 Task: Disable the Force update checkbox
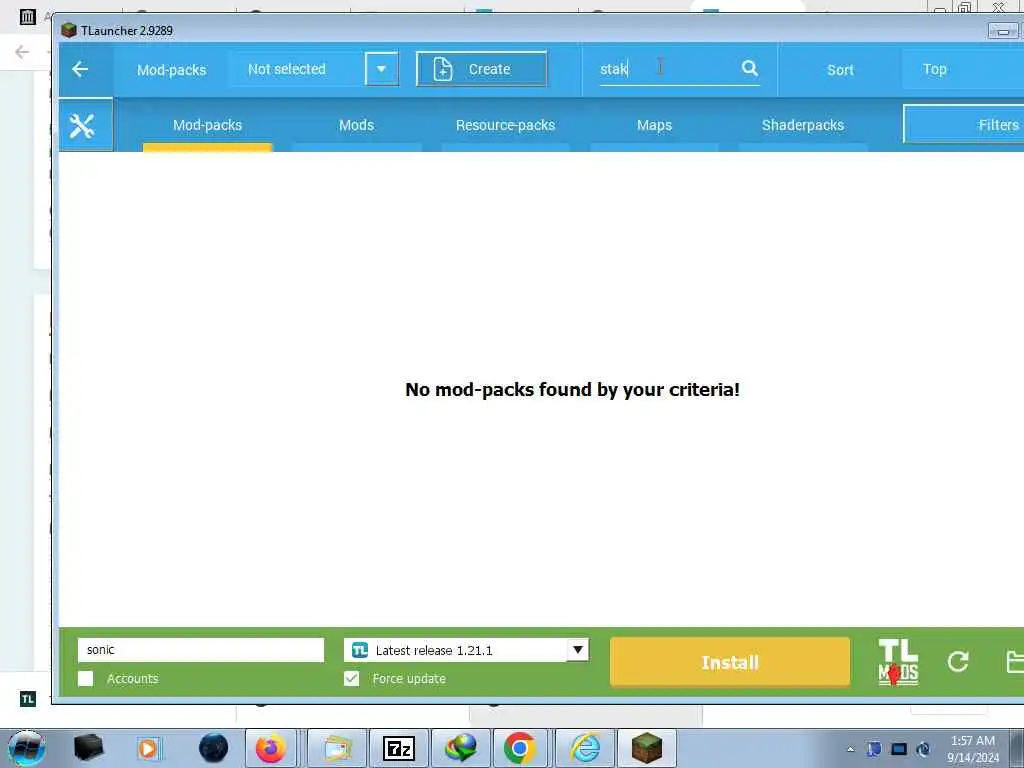(x=351, y=679)
